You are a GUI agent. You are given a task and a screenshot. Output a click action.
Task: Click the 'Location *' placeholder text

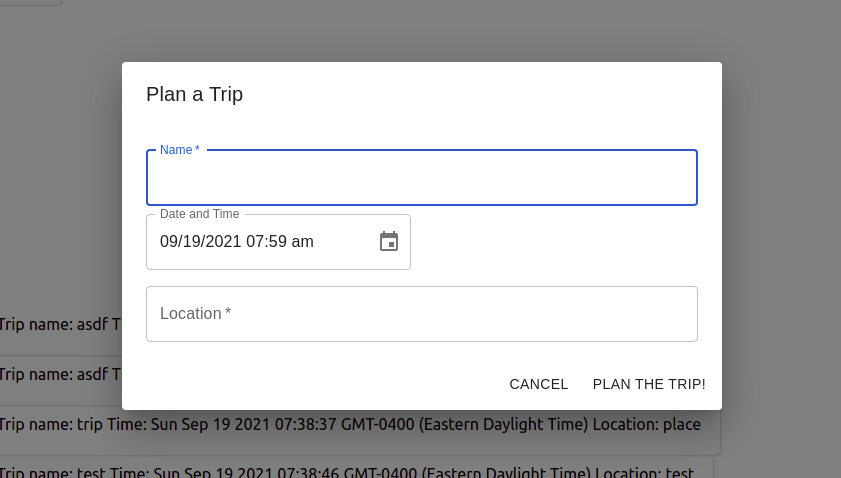pyautogui.click(x=195, y=314)
